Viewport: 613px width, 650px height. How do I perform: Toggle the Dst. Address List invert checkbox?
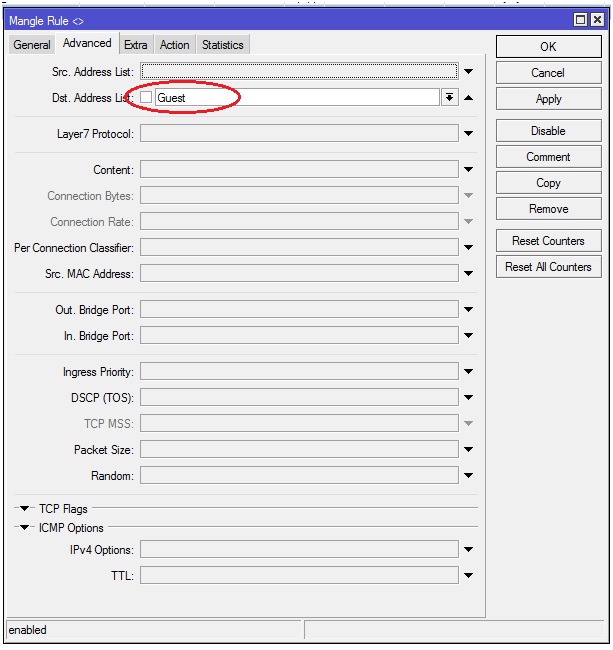[146, 98]
